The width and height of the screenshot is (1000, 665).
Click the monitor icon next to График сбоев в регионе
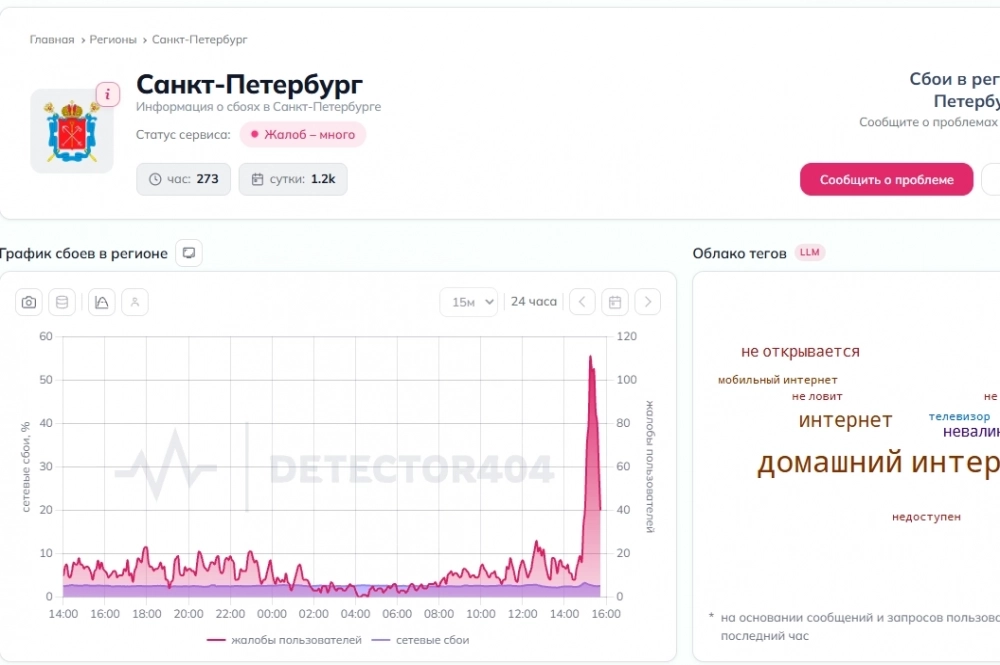pos(189,253)
